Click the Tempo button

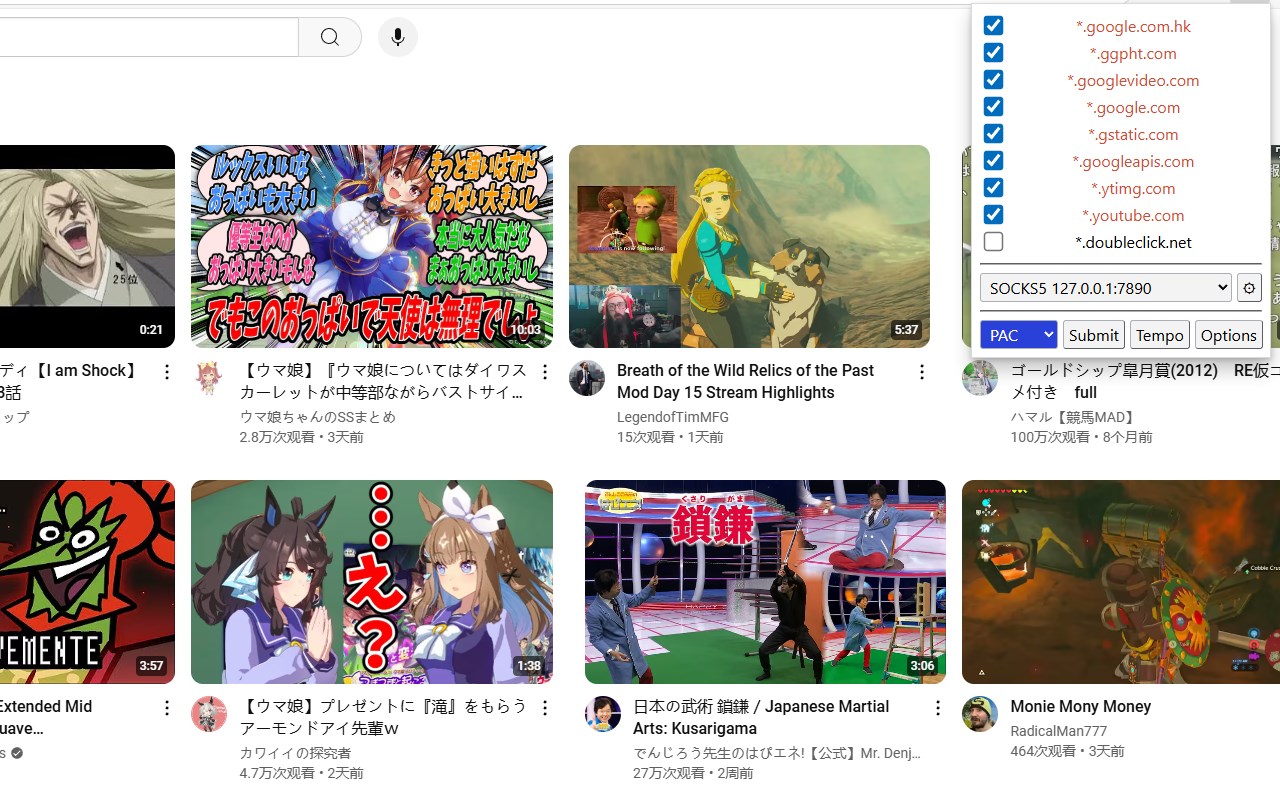point(1160,335)
